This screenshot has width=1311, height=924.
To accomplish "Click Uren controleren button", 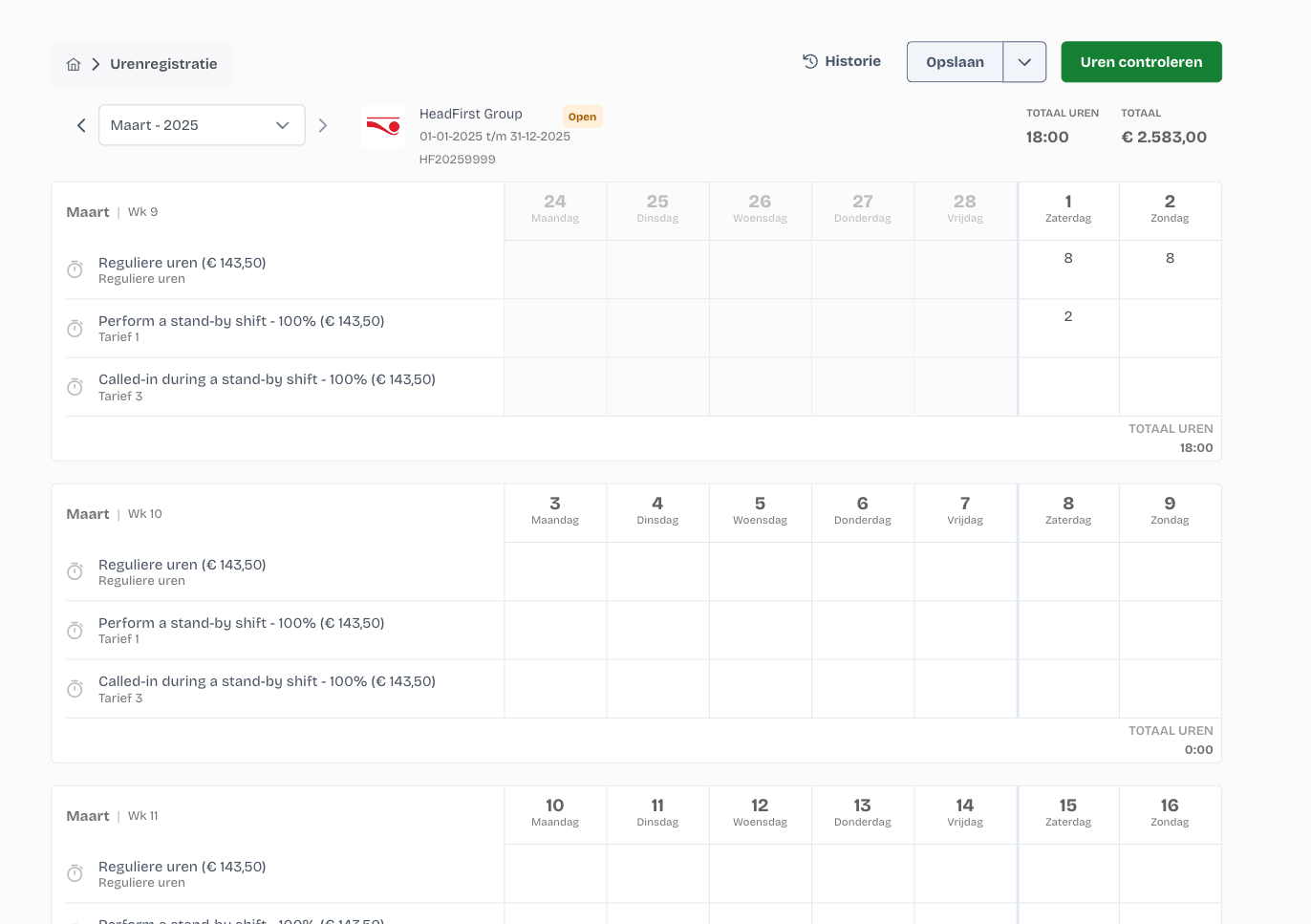I will 1141,62.
